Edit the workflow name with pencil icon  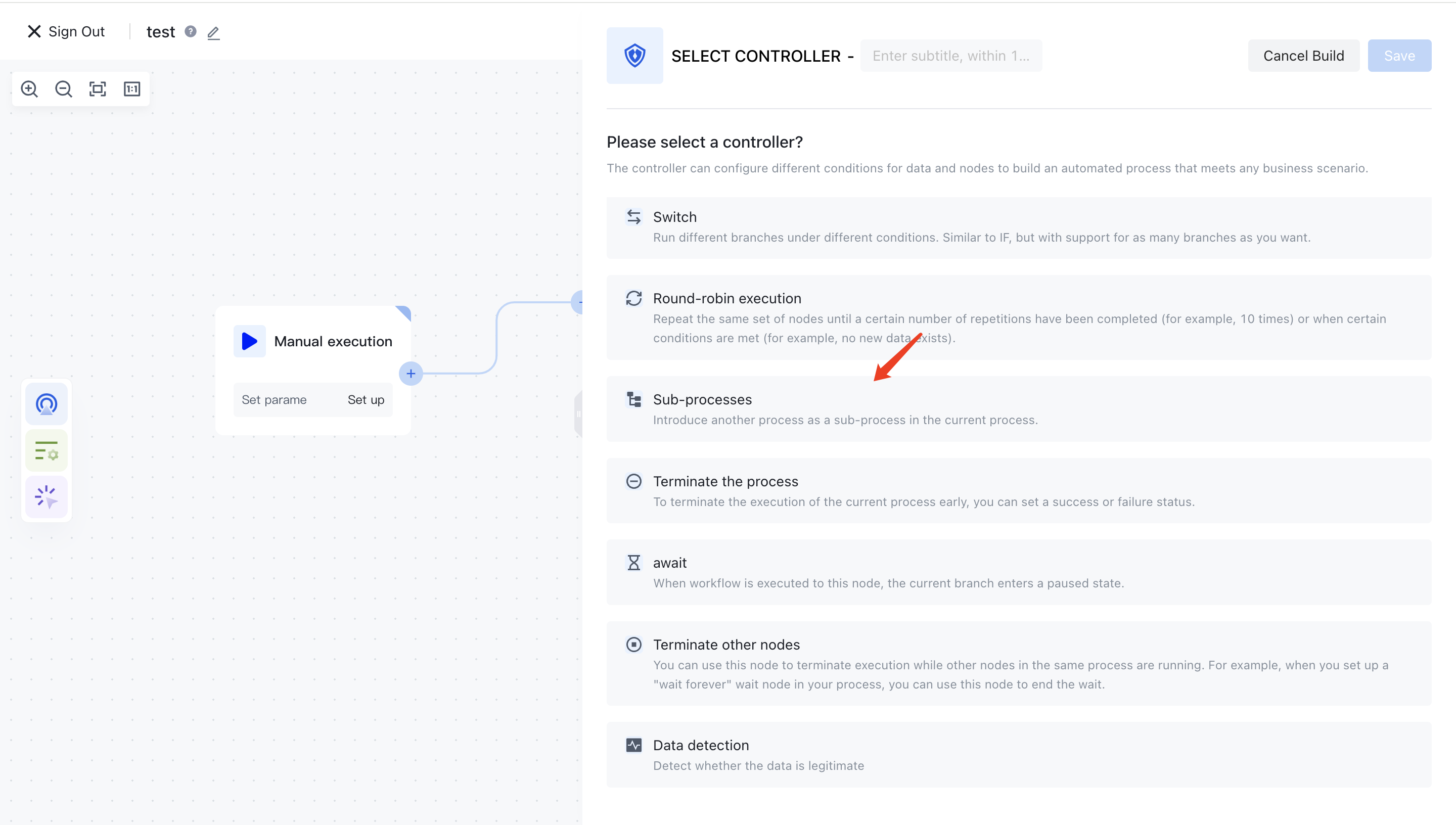coord(213,33)
